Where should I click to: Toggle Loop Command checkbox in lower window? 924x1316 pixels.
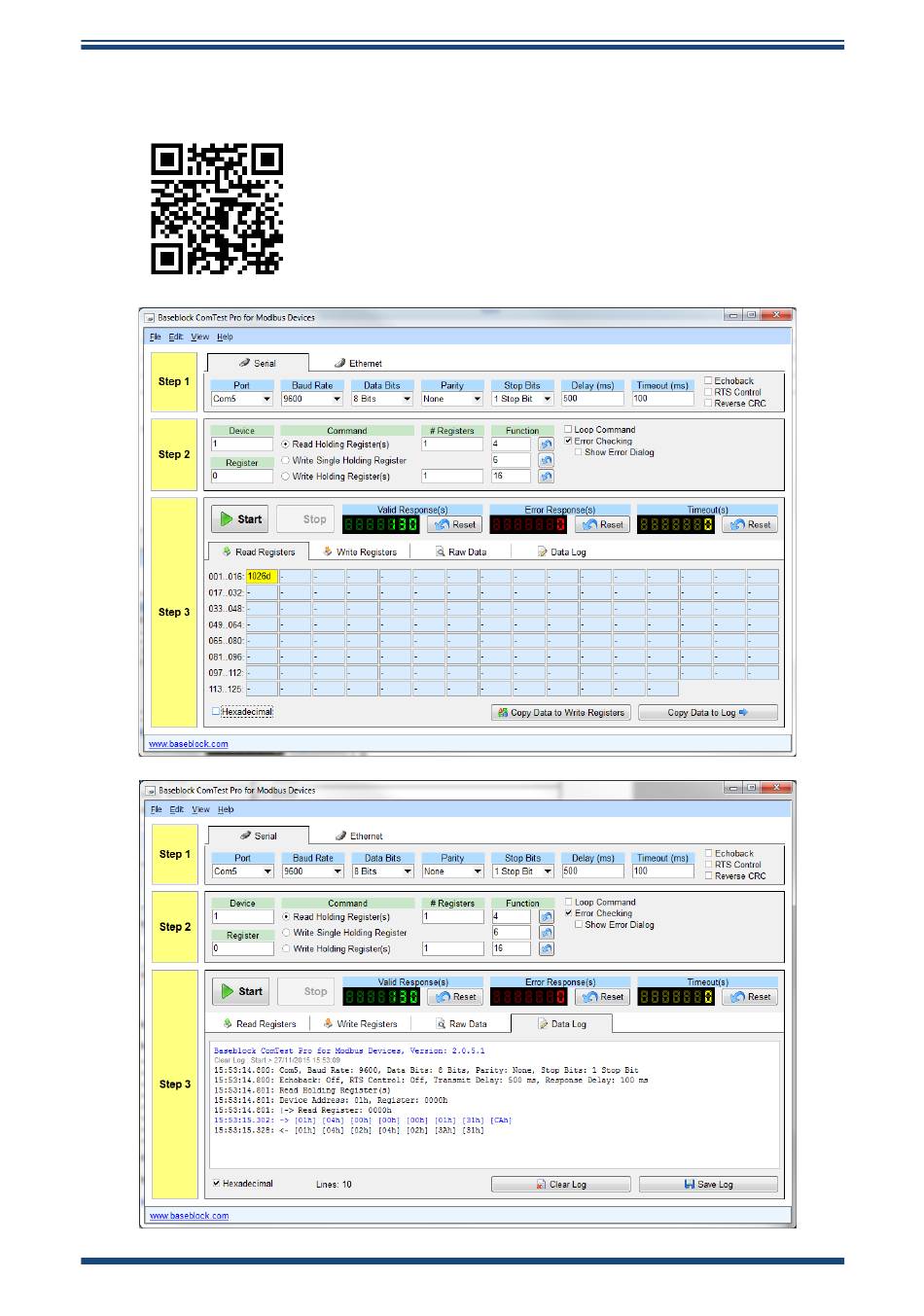pyautogui.click(x=569, y=902)
